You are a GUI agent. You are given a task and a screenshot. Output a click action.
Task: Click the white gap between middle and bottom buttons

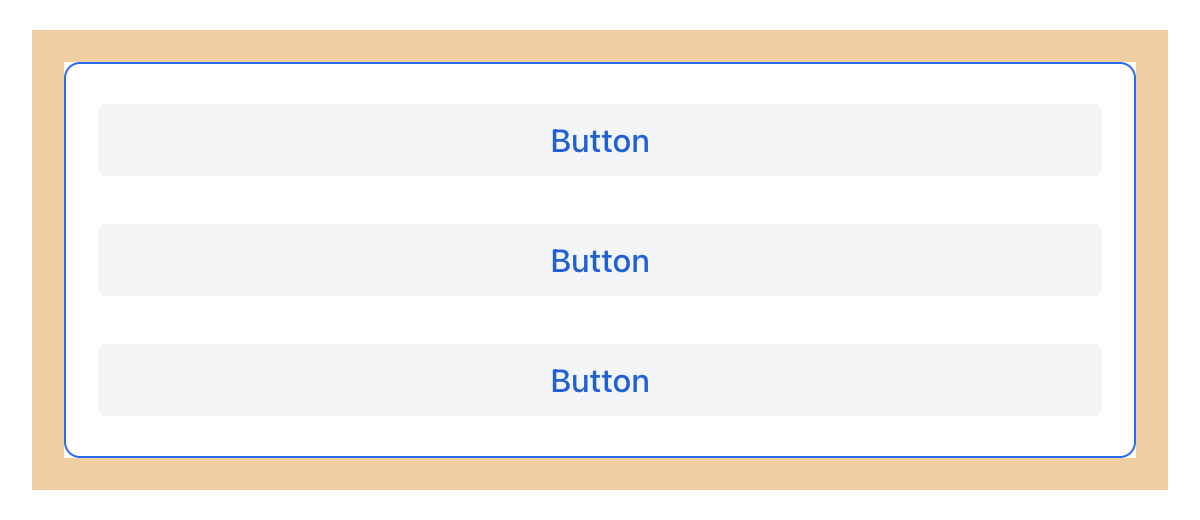point(600,320)
